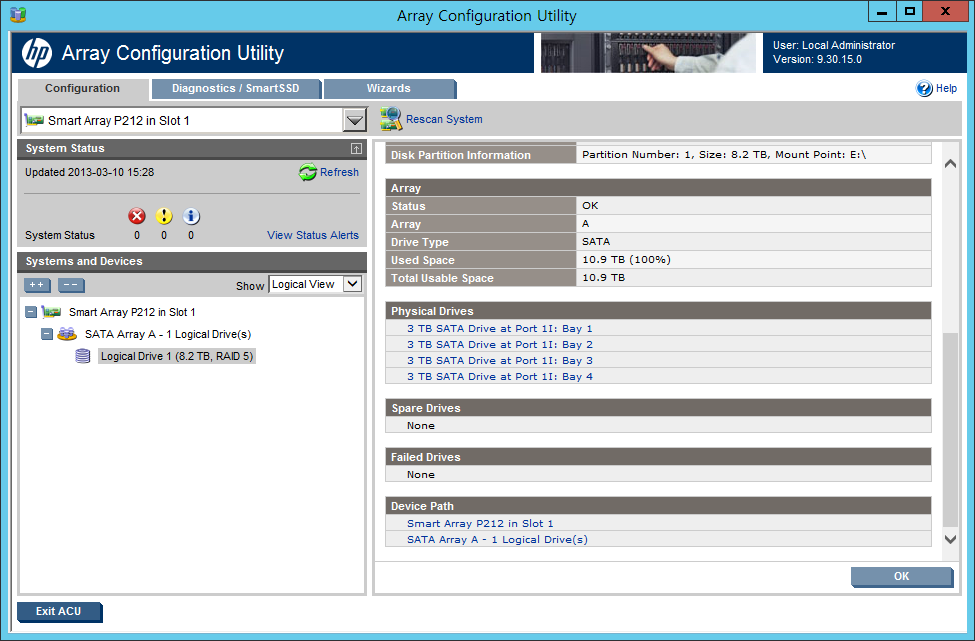Open the Diagnostics / SmartSSD tab
The height and width of the screenshot is (641, 975).
tap(236, 88)
